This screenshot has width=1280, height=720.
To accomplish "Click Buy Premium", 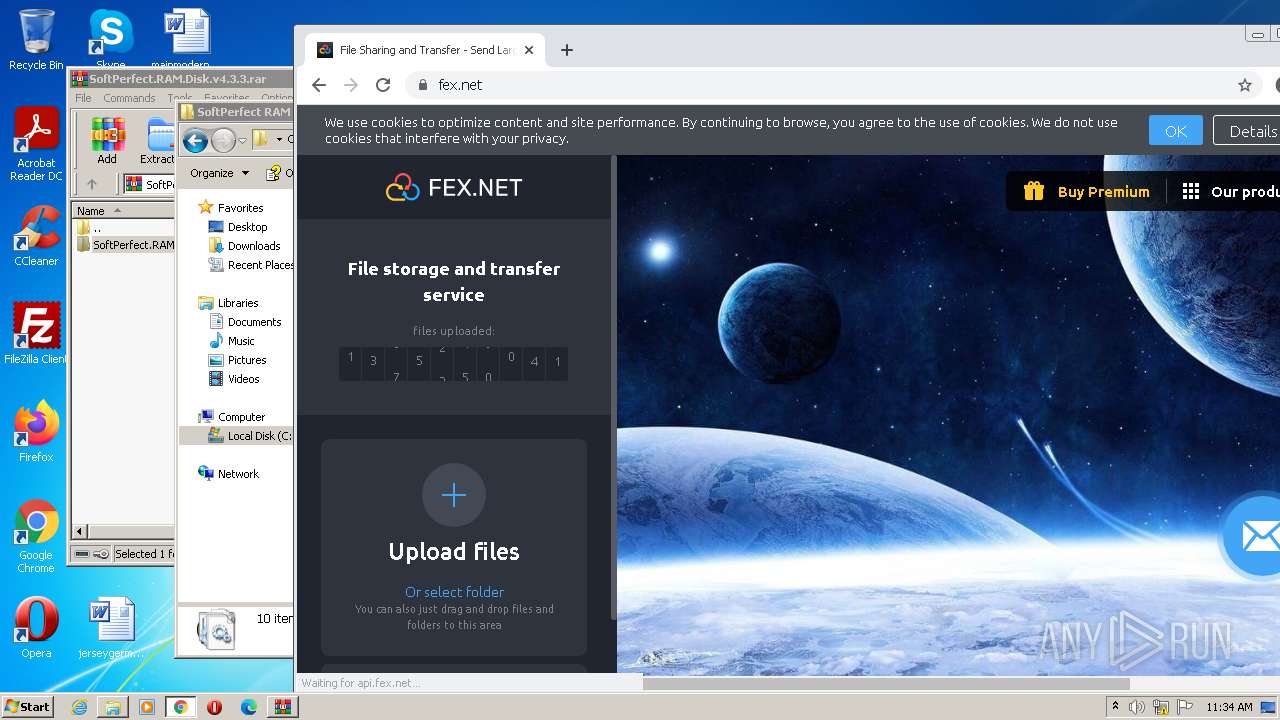I will [x=1104, y=192].
